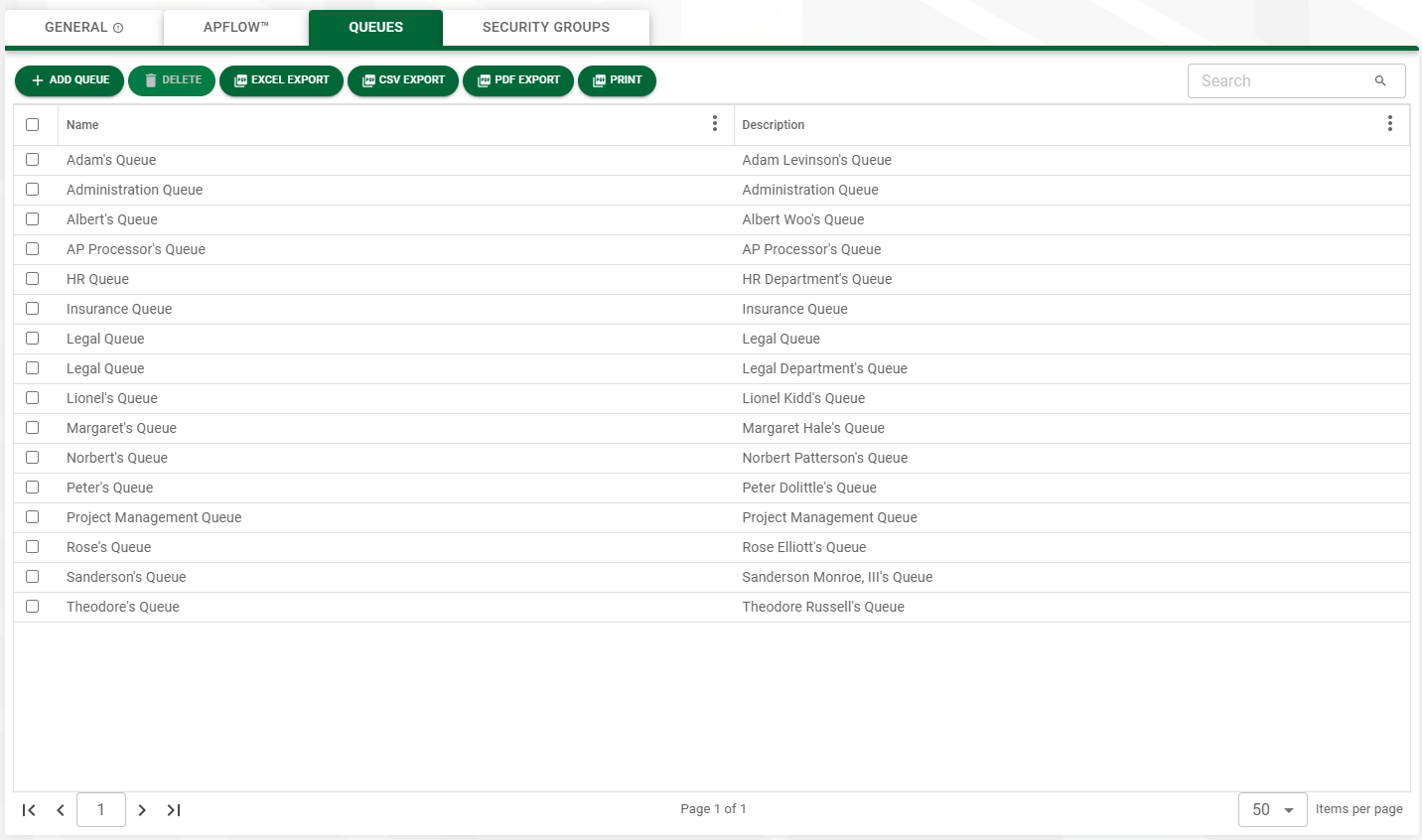
Task: Click Add Queue button
Action: 70,80
